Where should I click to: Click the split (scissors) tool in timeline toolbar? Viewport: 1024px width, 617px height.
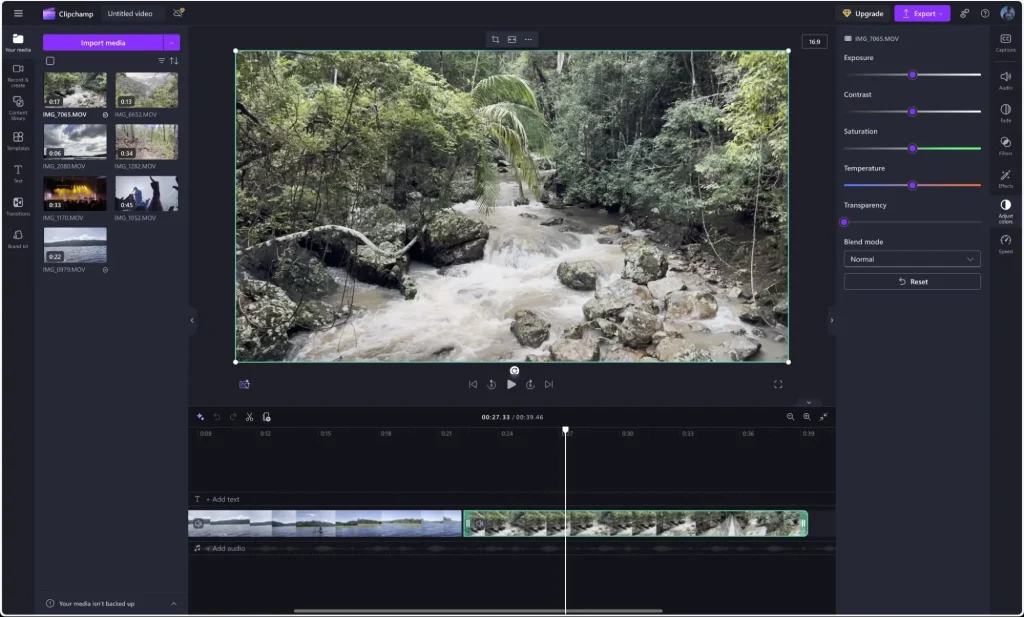[x=249, y=417]
